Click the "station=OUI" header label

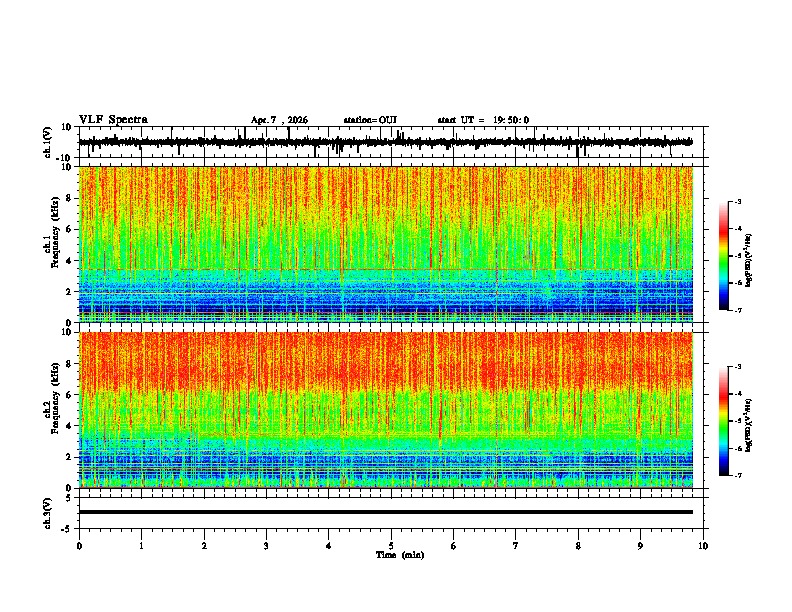370,120
